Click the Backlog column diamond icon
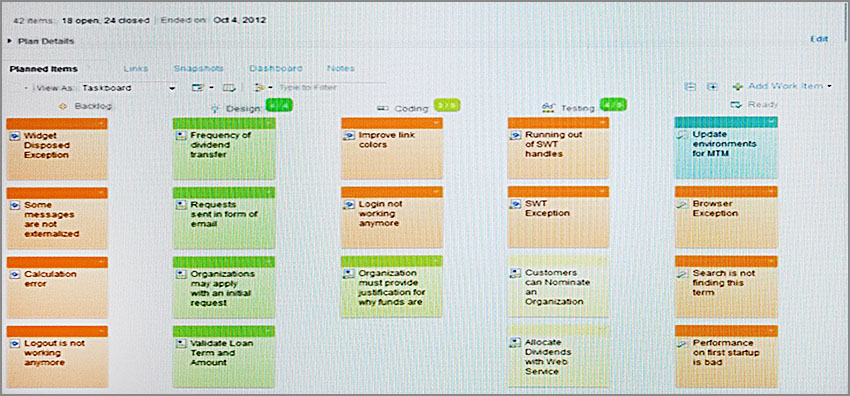Viewport: 850px width, 396px height. (63, 107)
